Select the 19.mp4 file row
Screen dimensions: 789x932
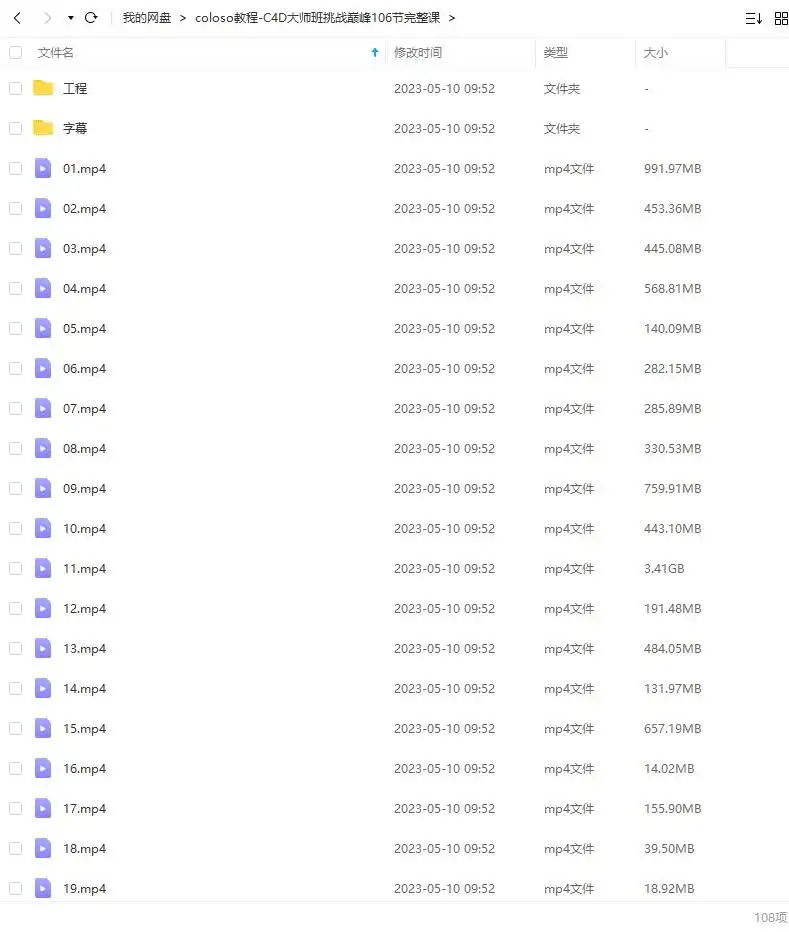394,888
